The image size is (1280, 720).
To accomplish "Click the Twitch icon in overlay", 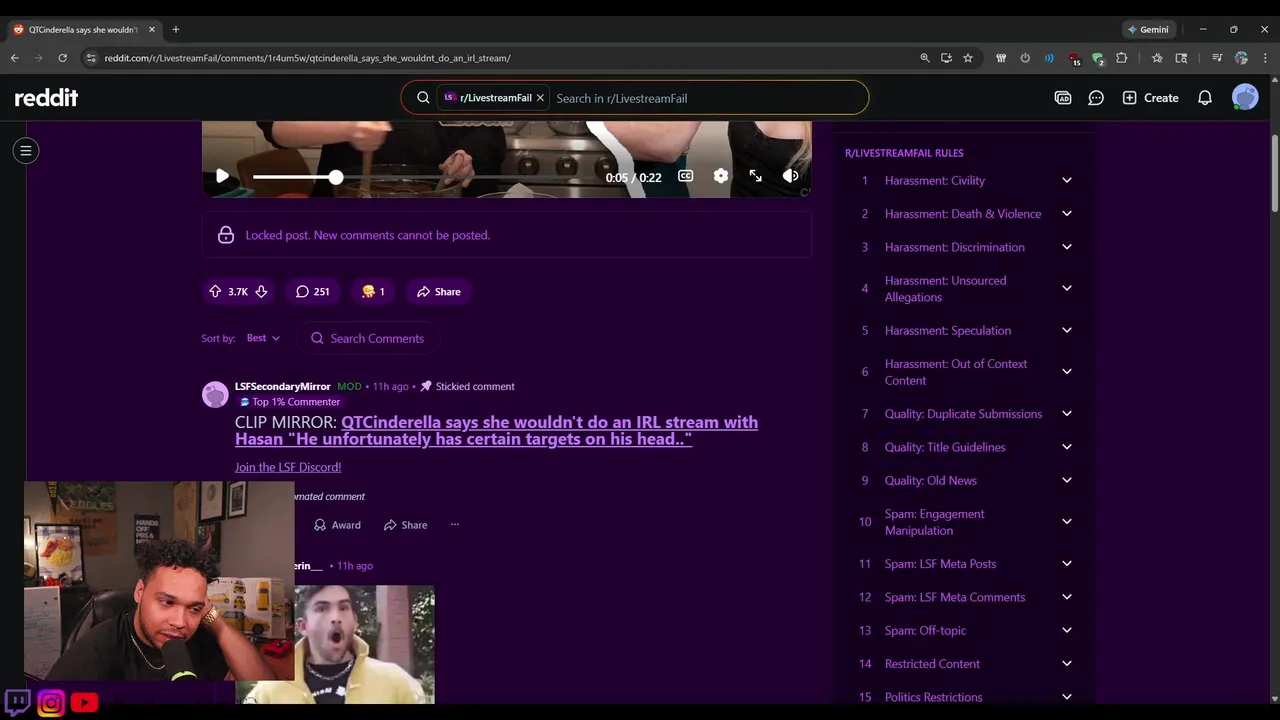I will click(18, 702).
